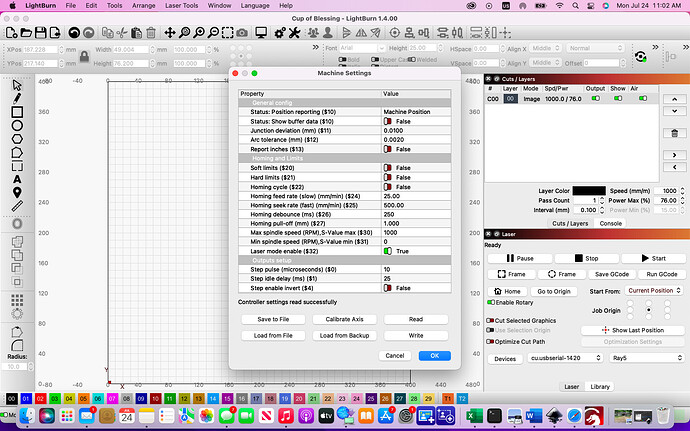
Task: Toggle Optimize Cut Path switch
Action: click(x=490, y=342)
